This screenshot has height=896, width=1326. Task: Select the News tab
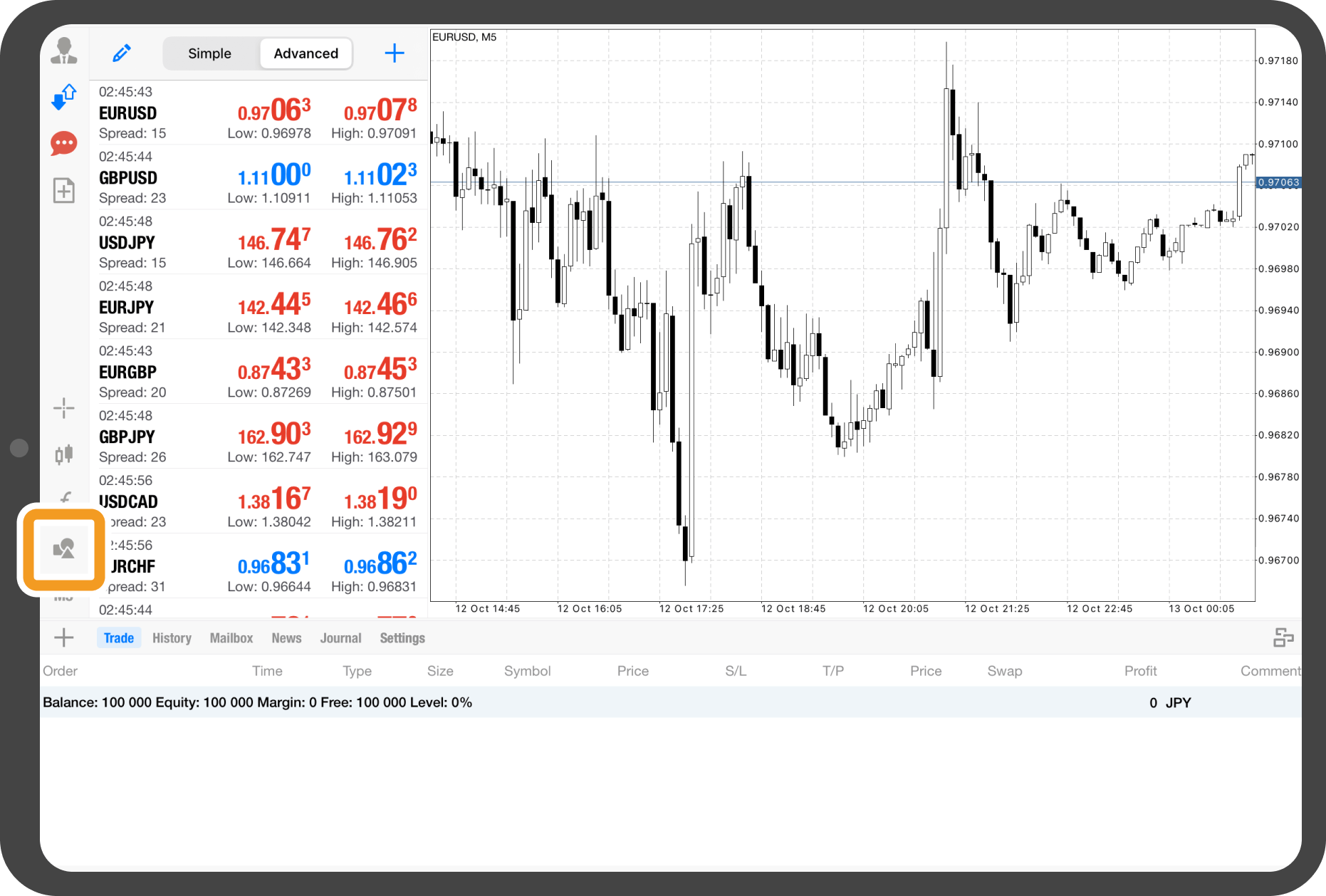(x=286, y=638)
